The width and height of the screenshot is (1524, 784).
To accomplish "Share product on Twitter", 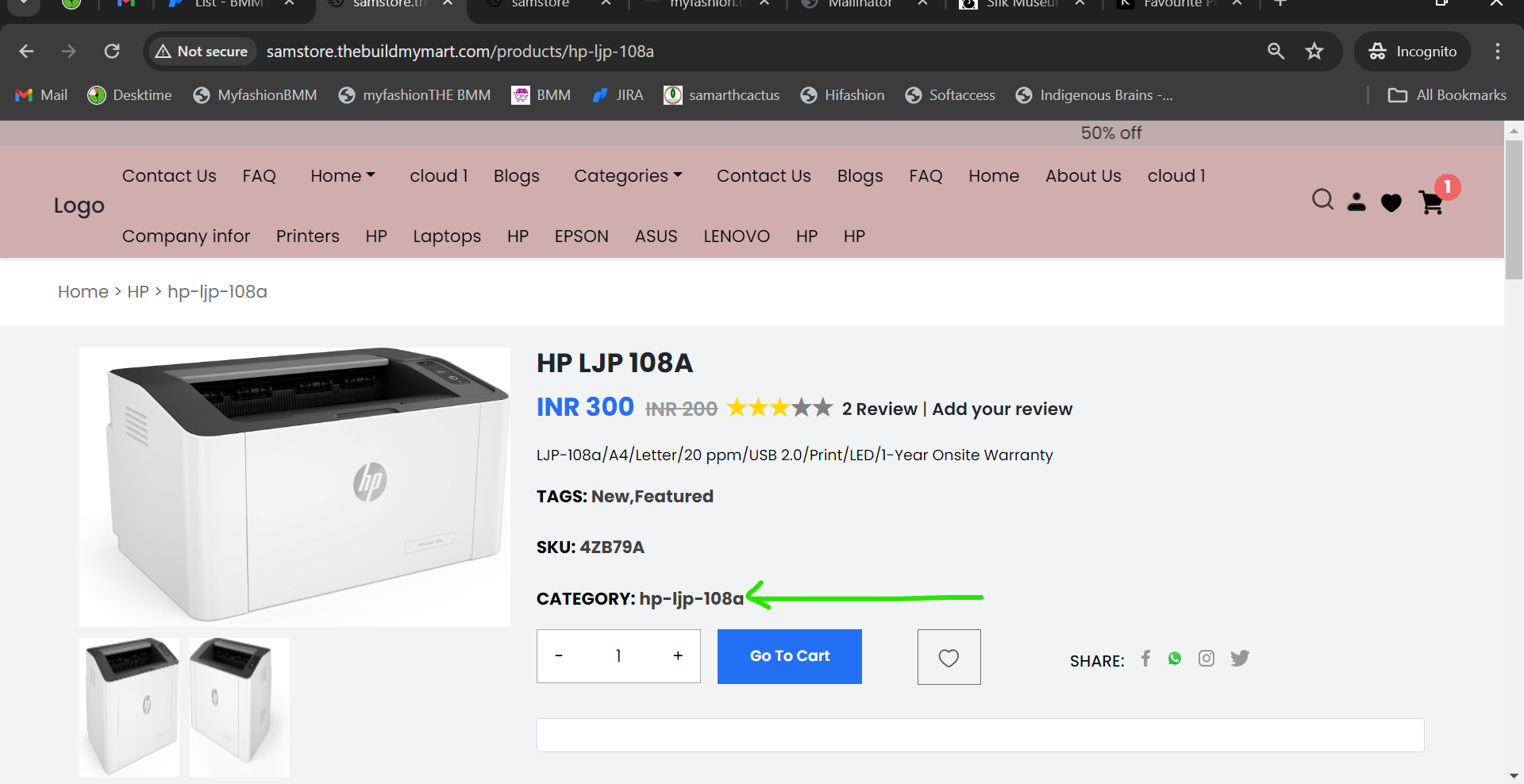I will click(1240, 658).
